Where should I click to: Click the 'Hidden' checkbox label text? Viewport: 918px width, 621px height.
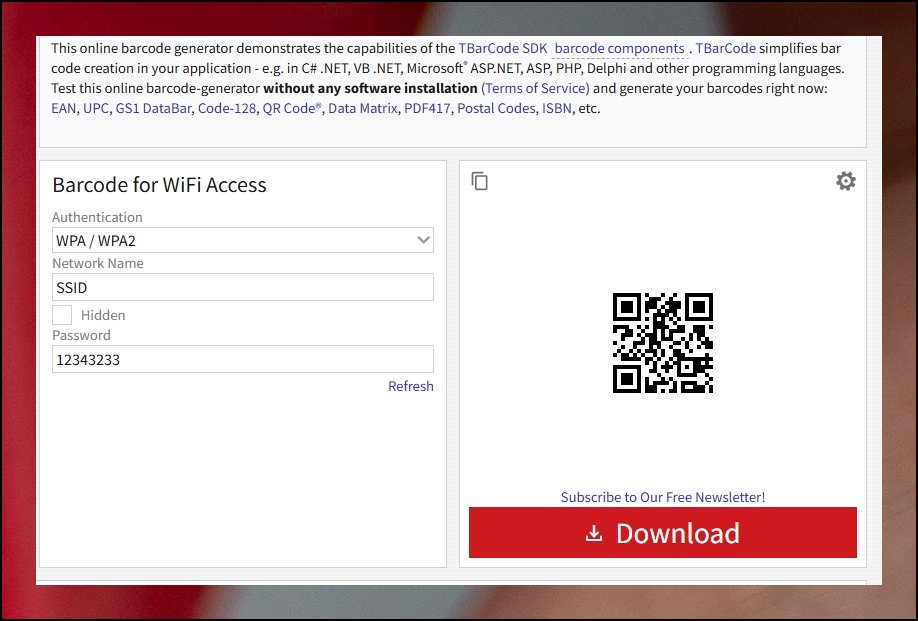click(x=103, y=315)
